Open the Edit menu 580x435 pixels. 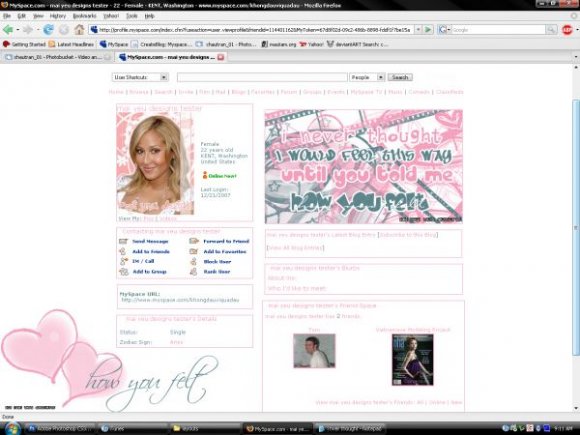coord(21,16)
